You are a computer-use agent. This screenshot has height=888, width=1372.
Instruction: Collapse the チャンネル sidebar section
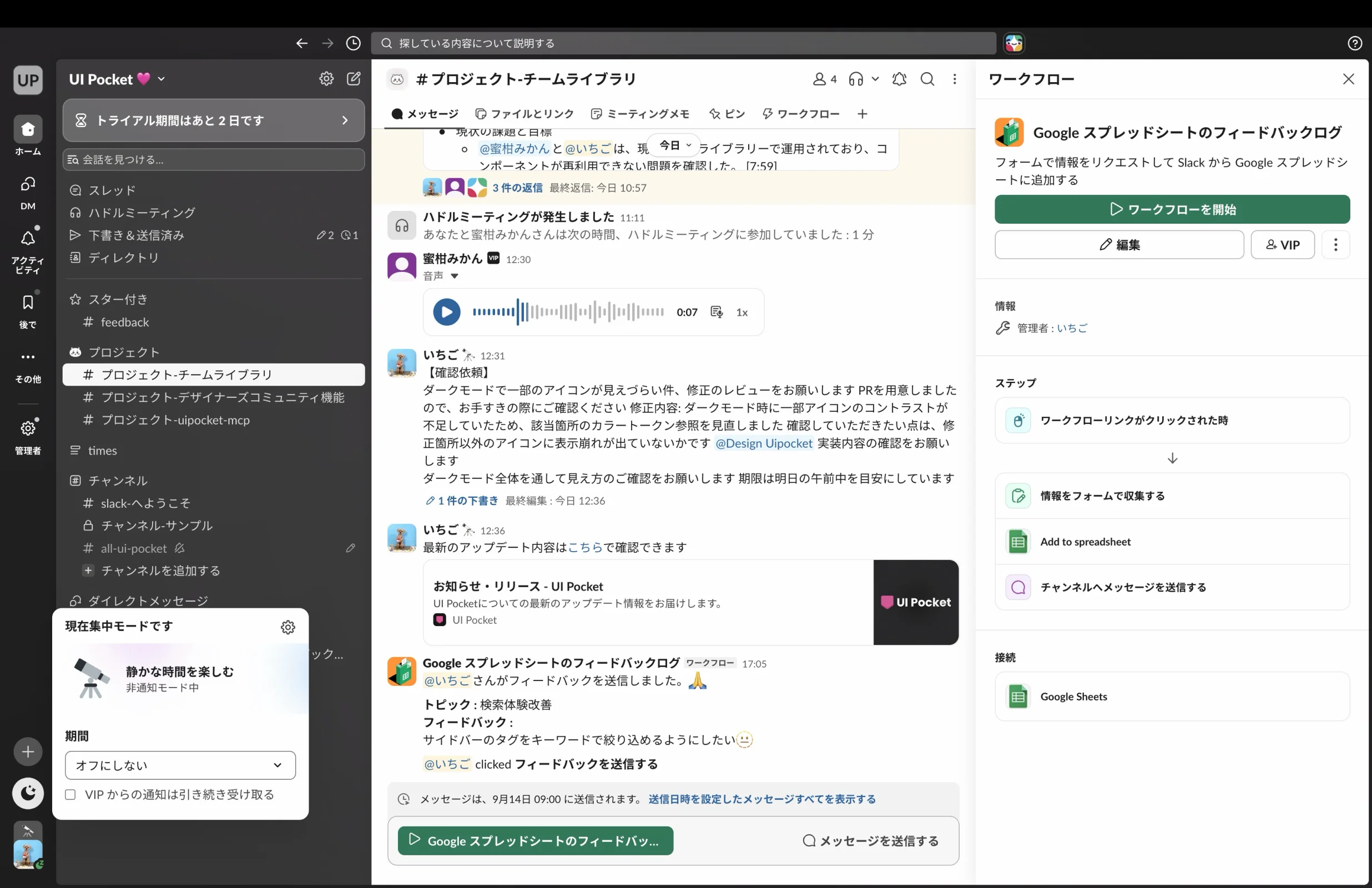click(118, 480)
